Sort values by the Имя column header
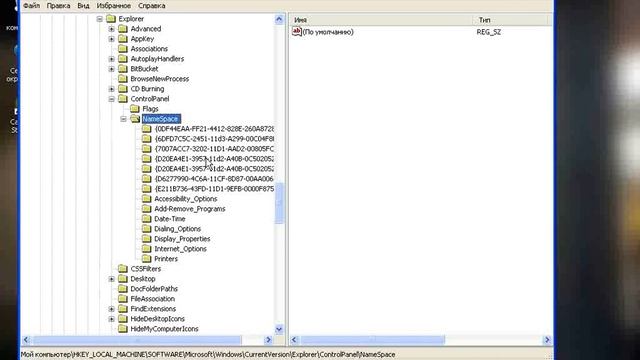Image resolution: width=640 pixels, height=360 pixels. click(x=381, y=20)
